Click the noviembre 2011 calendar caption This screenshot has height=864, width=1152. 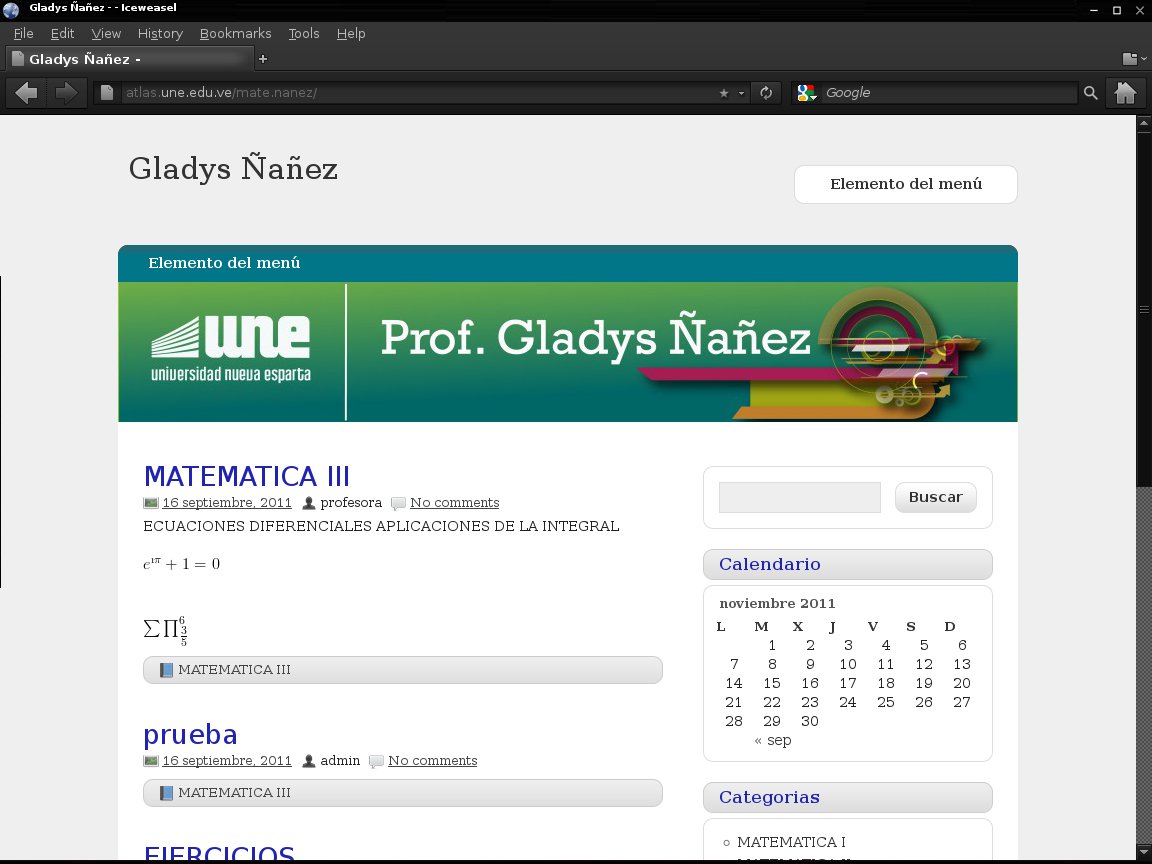[x=777, y=603]
